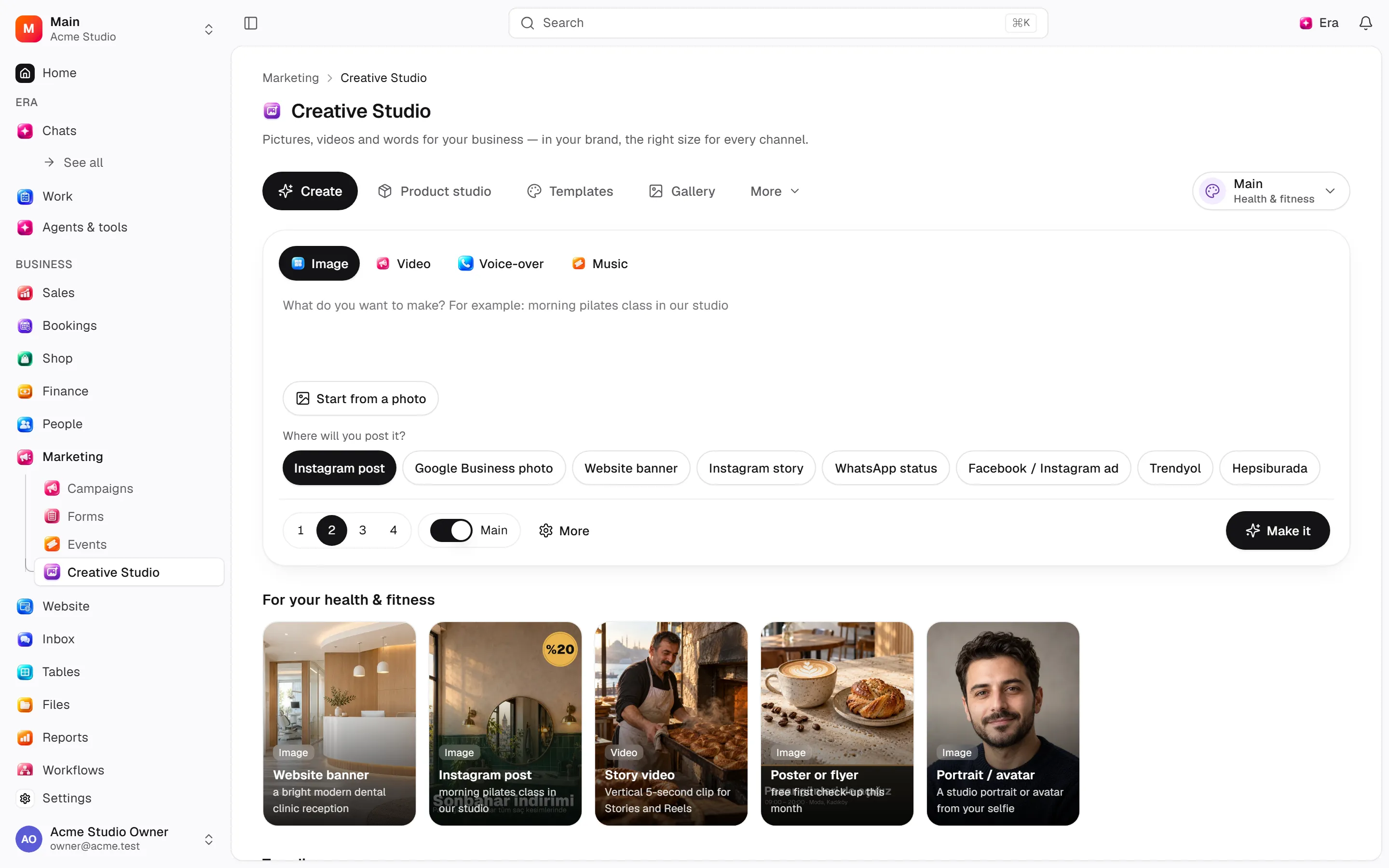The image size is (1389, 868).
Task: Select the Instagram story chip
Action: pyautogui.click(x=756, y=468)
